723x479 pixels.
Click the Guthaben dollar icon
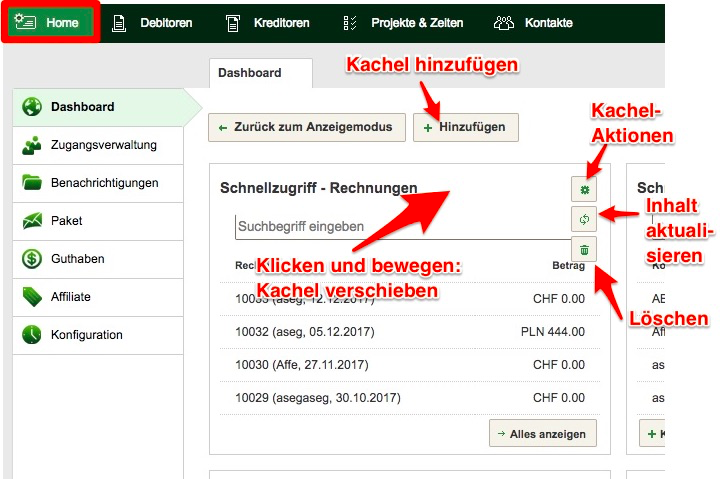pyautogui.click(x=32, y=259)
